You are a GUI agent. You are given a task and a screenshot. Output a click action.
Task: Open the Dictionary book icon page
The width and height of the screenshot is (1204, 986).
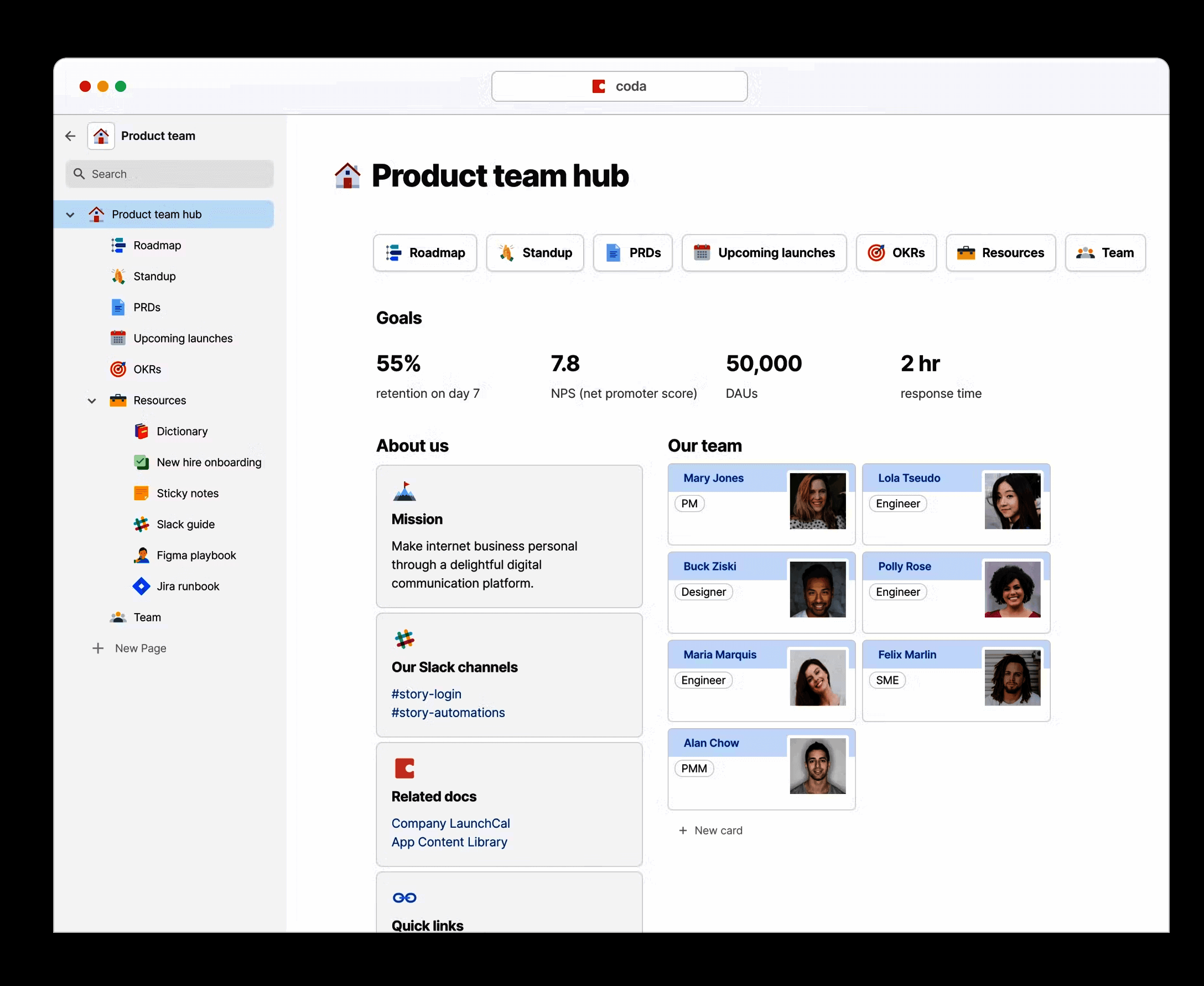pyautogui.click(x=142, y=431)
